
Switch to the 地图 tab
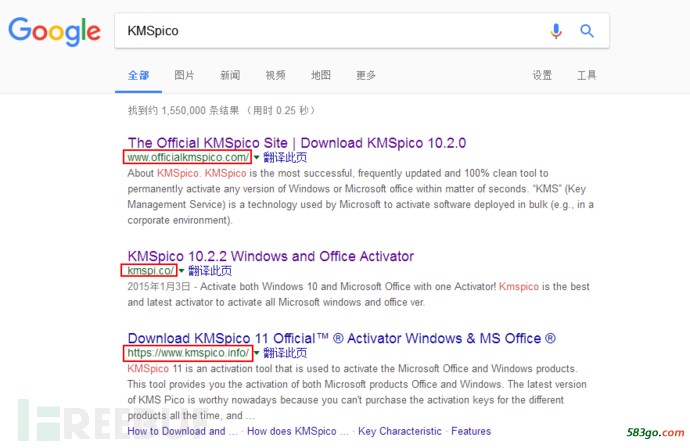321,75
